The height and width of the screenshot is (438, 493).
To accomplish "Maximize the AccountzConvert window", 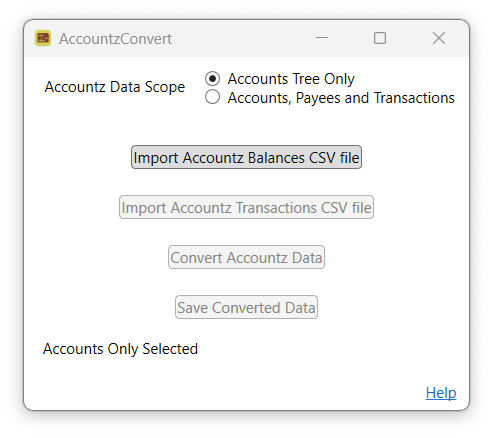I will point(380,38).
